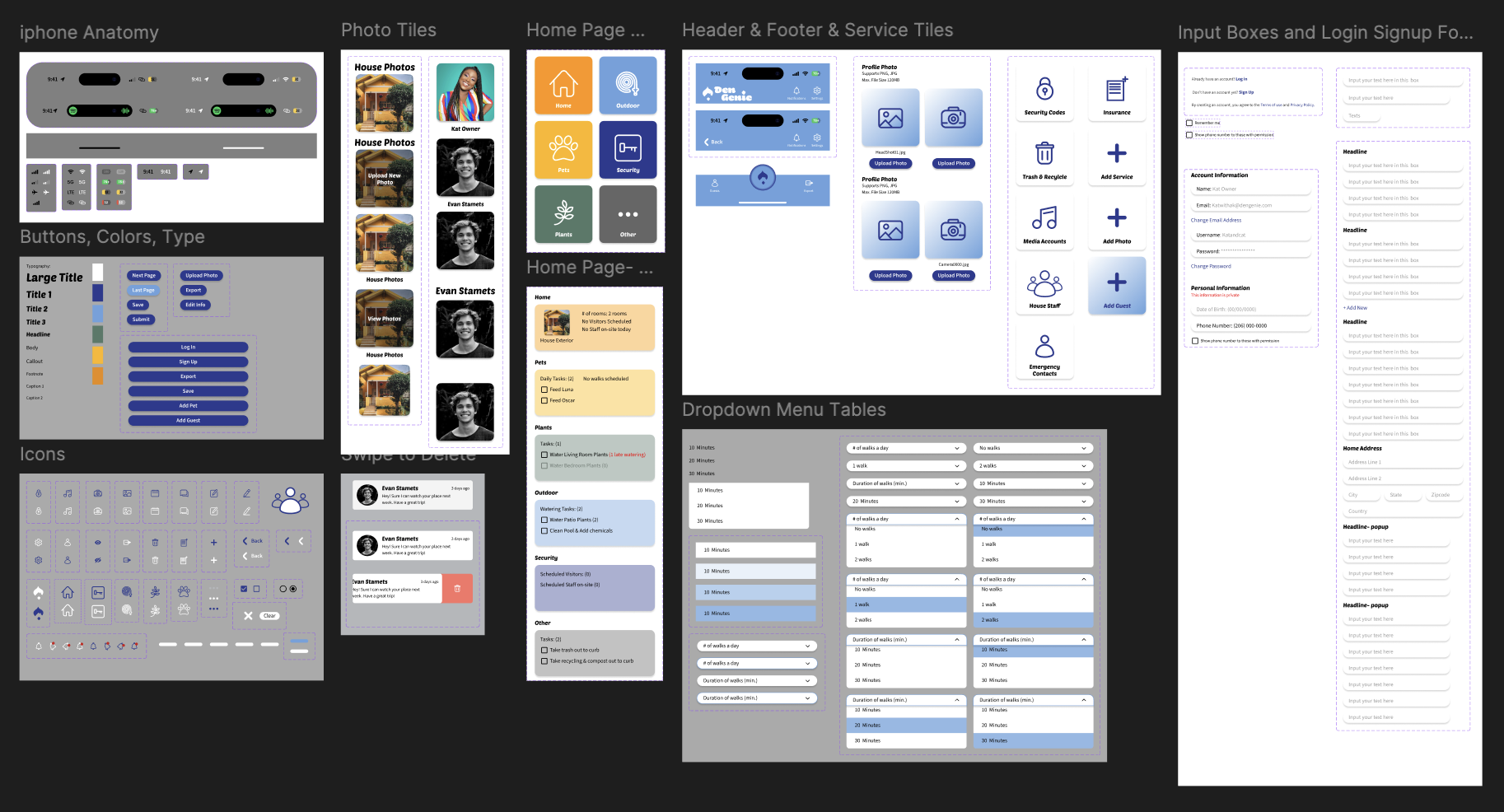Click the large group people icon in Icons frame
This screenshot has width=1504, height=812.
pyautogui.click(x=290, y=500)
